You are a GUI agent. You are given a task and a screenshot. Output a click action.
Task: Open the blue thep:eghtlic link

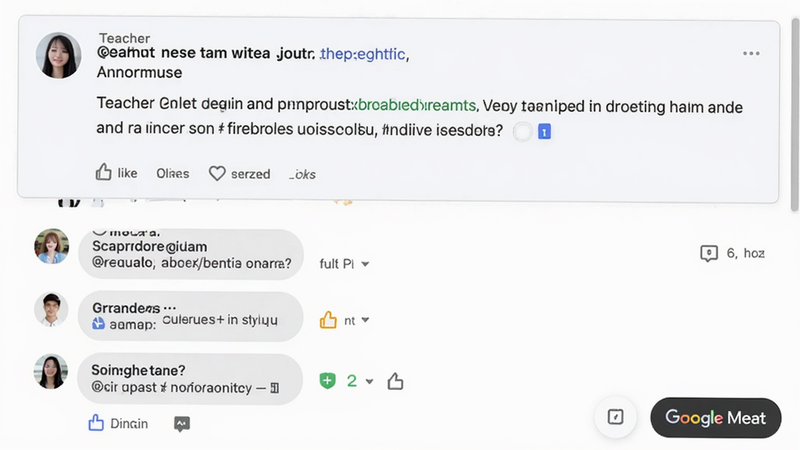click(x=362, y=54)
